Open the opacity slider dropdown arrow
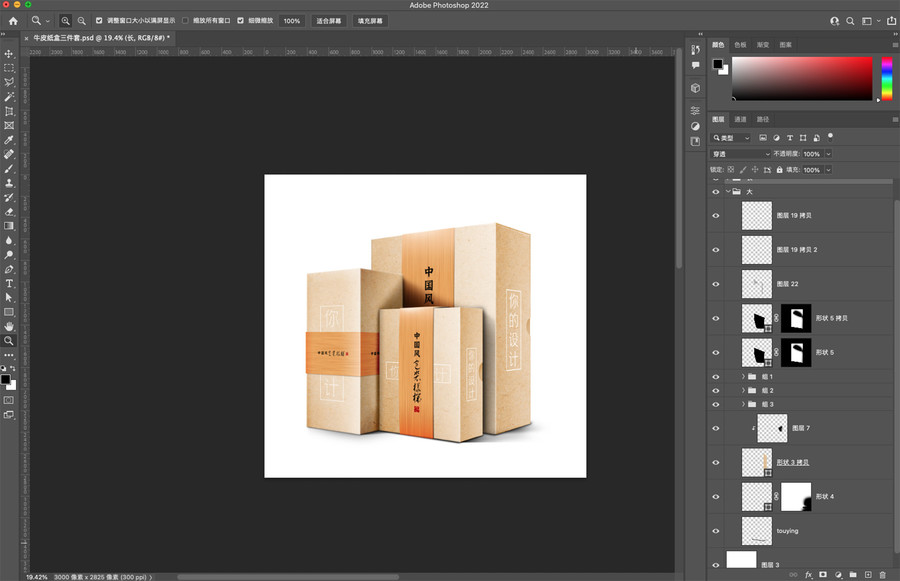The width and height of the screenshot is (900, 581). tap(828, 154)
